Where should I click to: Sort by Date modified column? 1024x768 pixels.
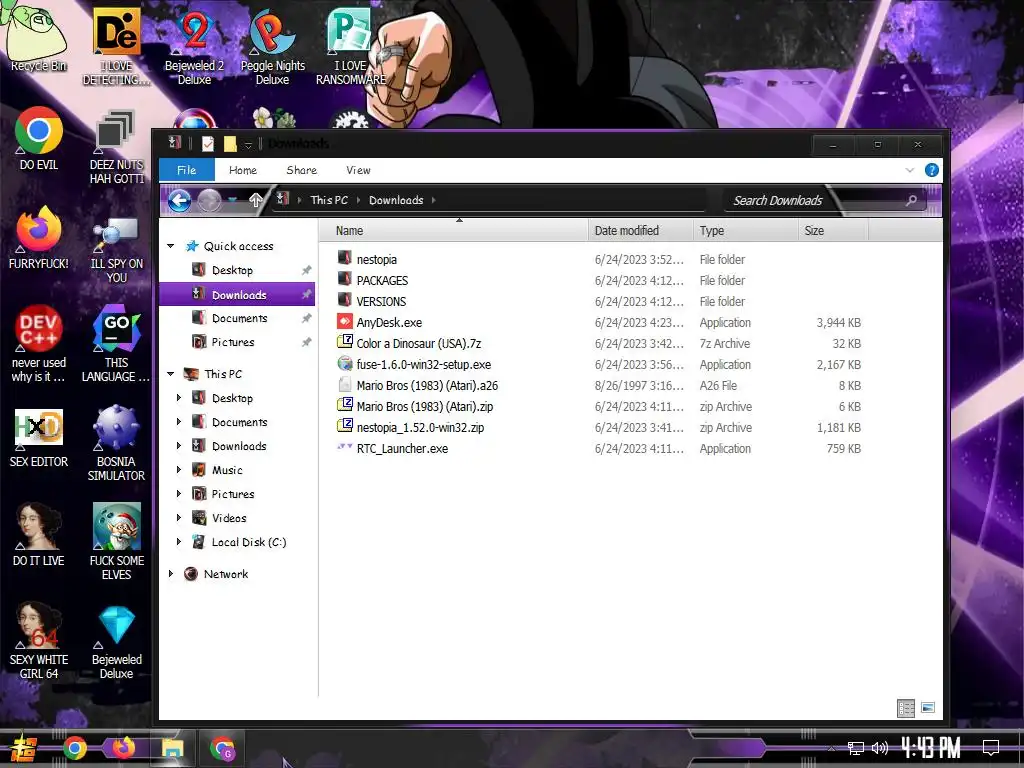point(641,231)
